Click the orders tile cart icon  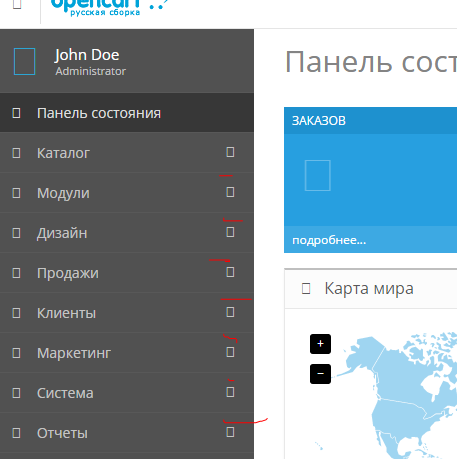(x=318, y=175)
